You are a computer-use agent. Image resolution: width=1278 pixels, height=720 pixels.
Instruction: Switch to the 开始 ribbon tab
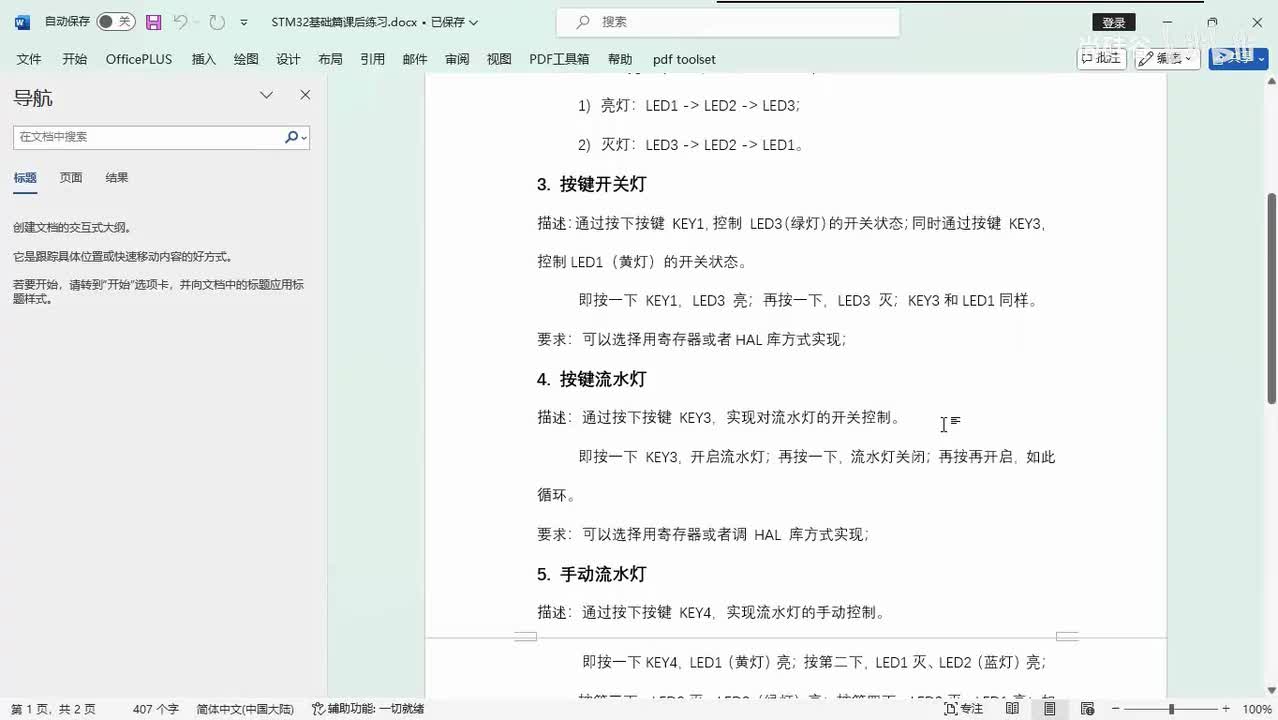tap(75, 59)
